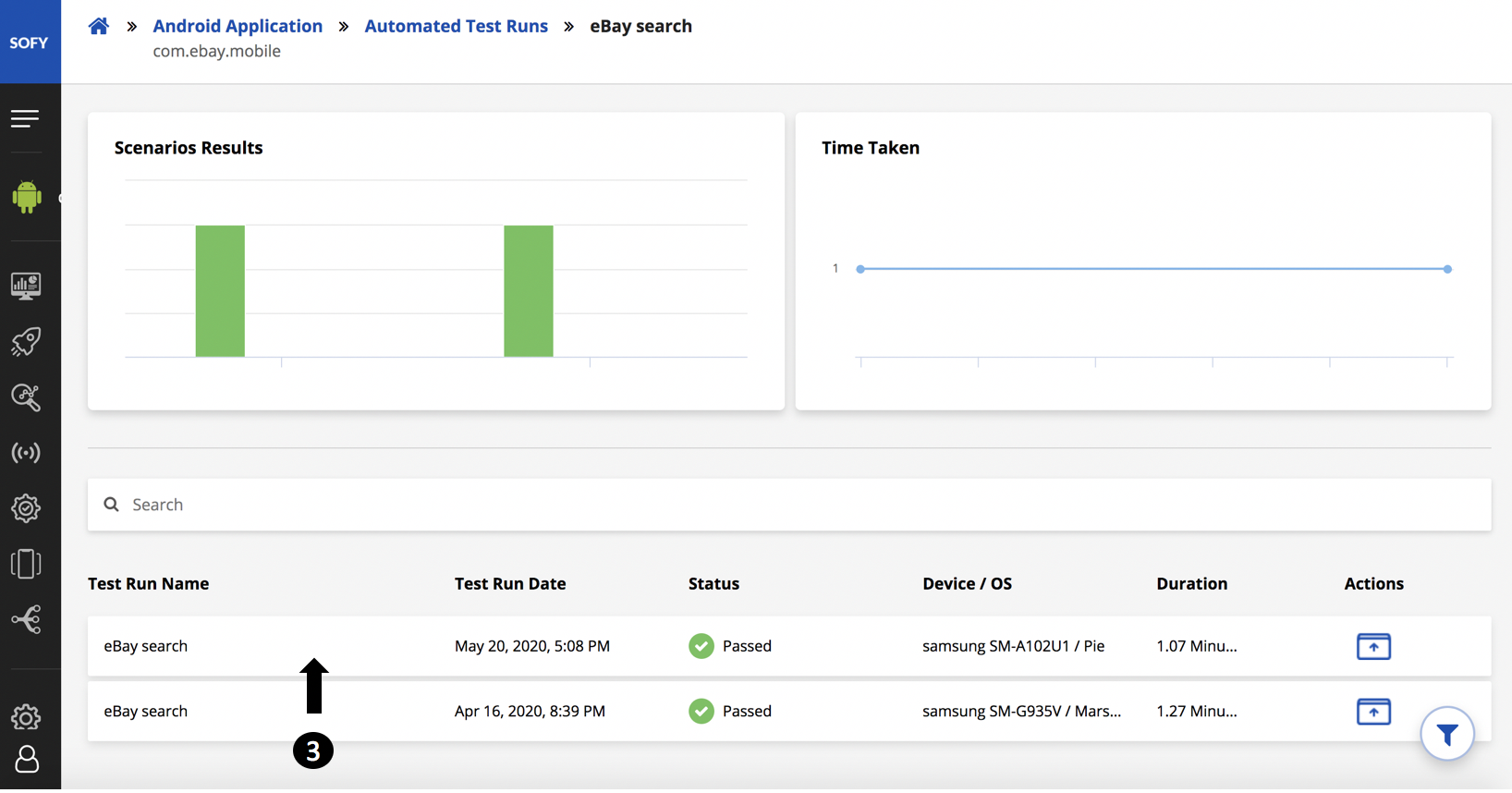1512x793 pixels.
Task: Click 'Apr 16, 2020, 8:39 PM' date
Action: (530, 712)
